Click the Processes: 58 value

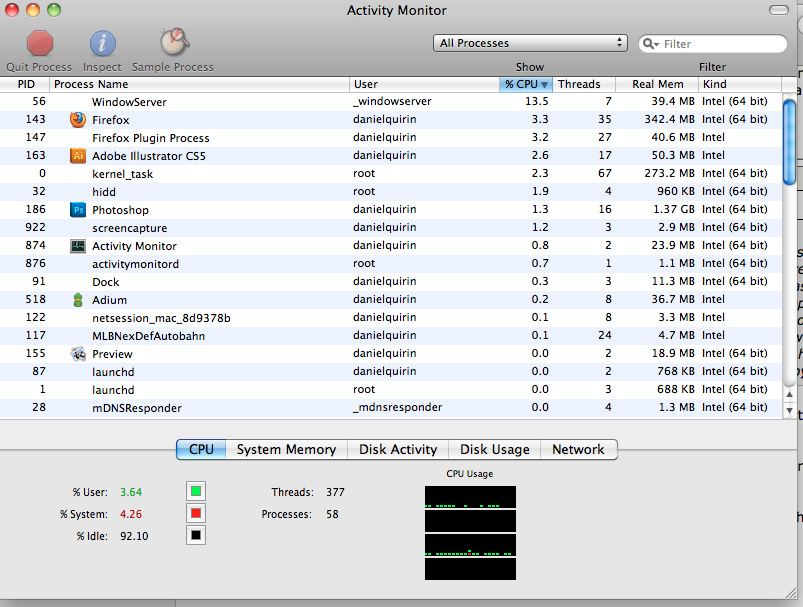click(332, 514)
